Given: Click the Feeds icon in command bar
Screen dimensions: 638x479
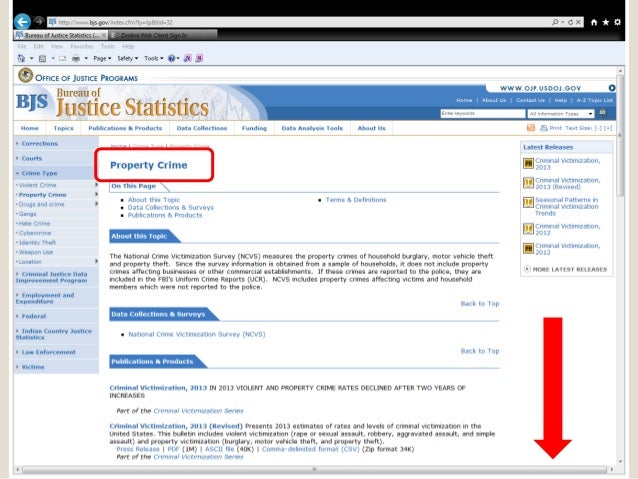Looking at the screenshot, I should pos(42,58).
